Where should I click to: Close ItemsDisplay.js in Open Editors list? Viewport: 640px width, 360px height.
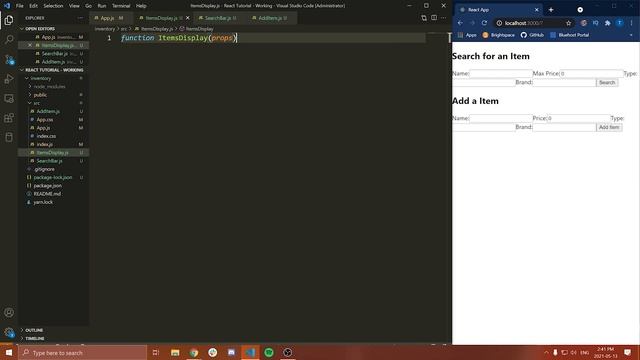pos(30,45)
